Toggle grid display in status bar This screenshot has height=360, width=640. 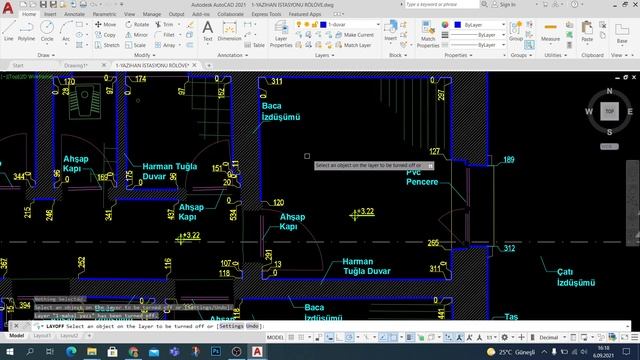(291, 337)
